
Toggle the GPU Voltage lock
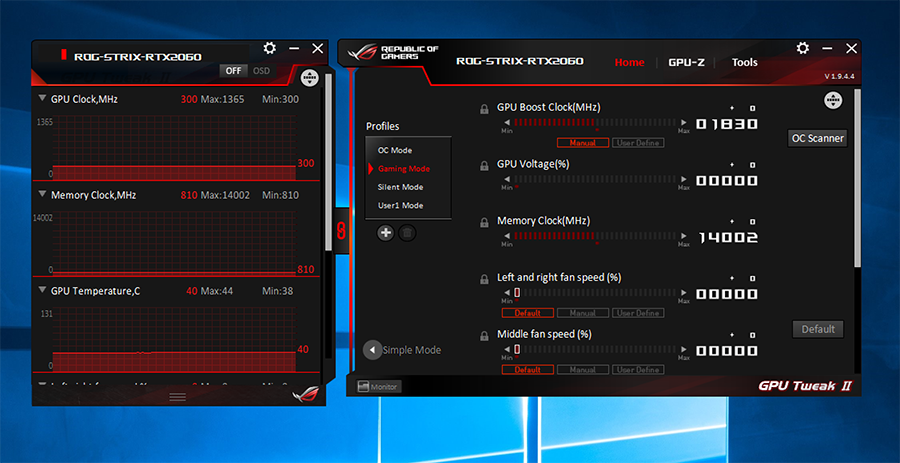click(484, 166)
